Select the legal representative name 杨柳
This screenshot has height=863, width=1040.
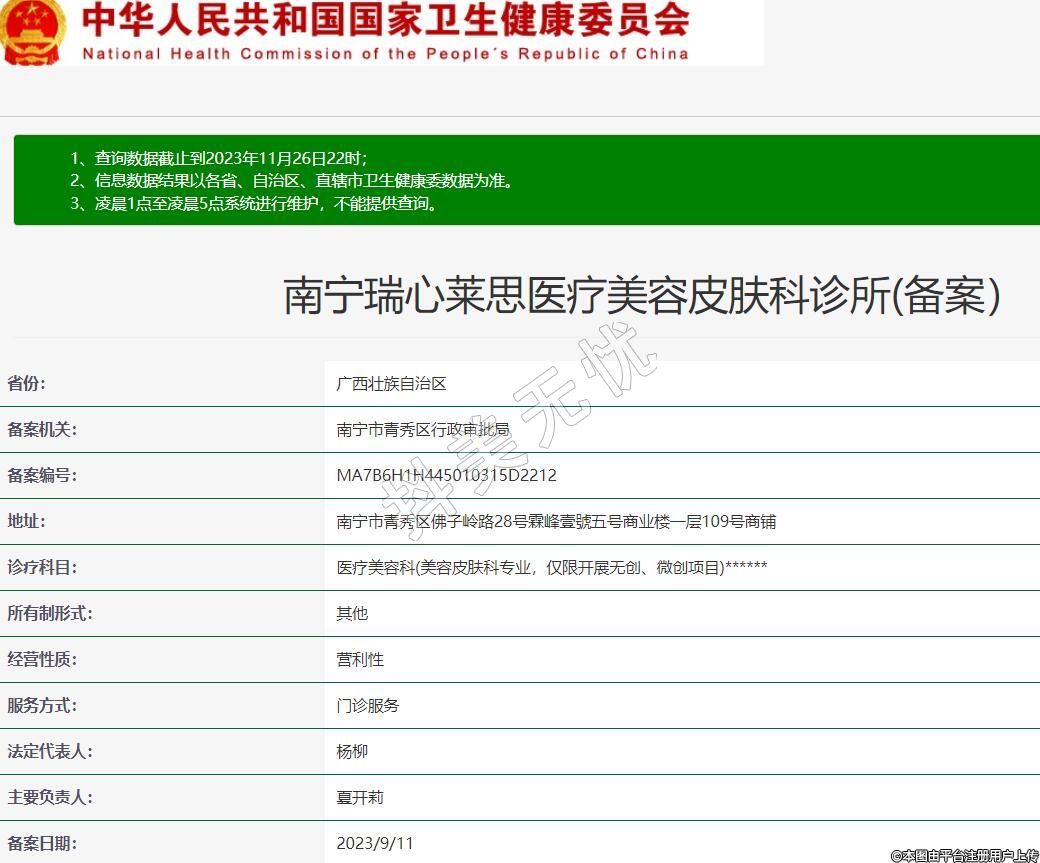(352, 752)
